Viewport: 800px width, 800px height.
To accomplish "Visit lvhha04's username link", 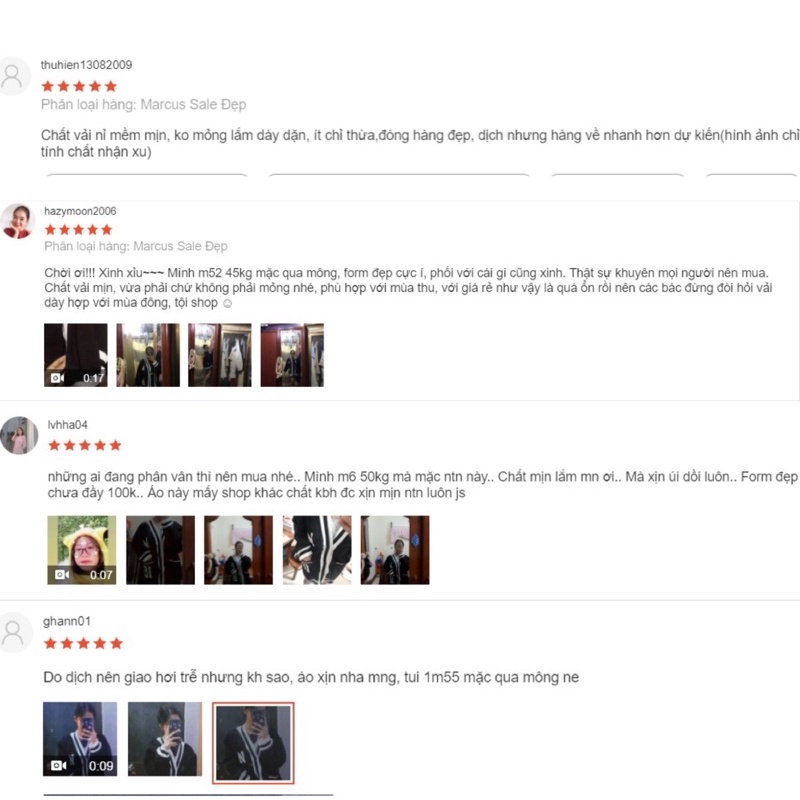I will [x=67, y=424].
